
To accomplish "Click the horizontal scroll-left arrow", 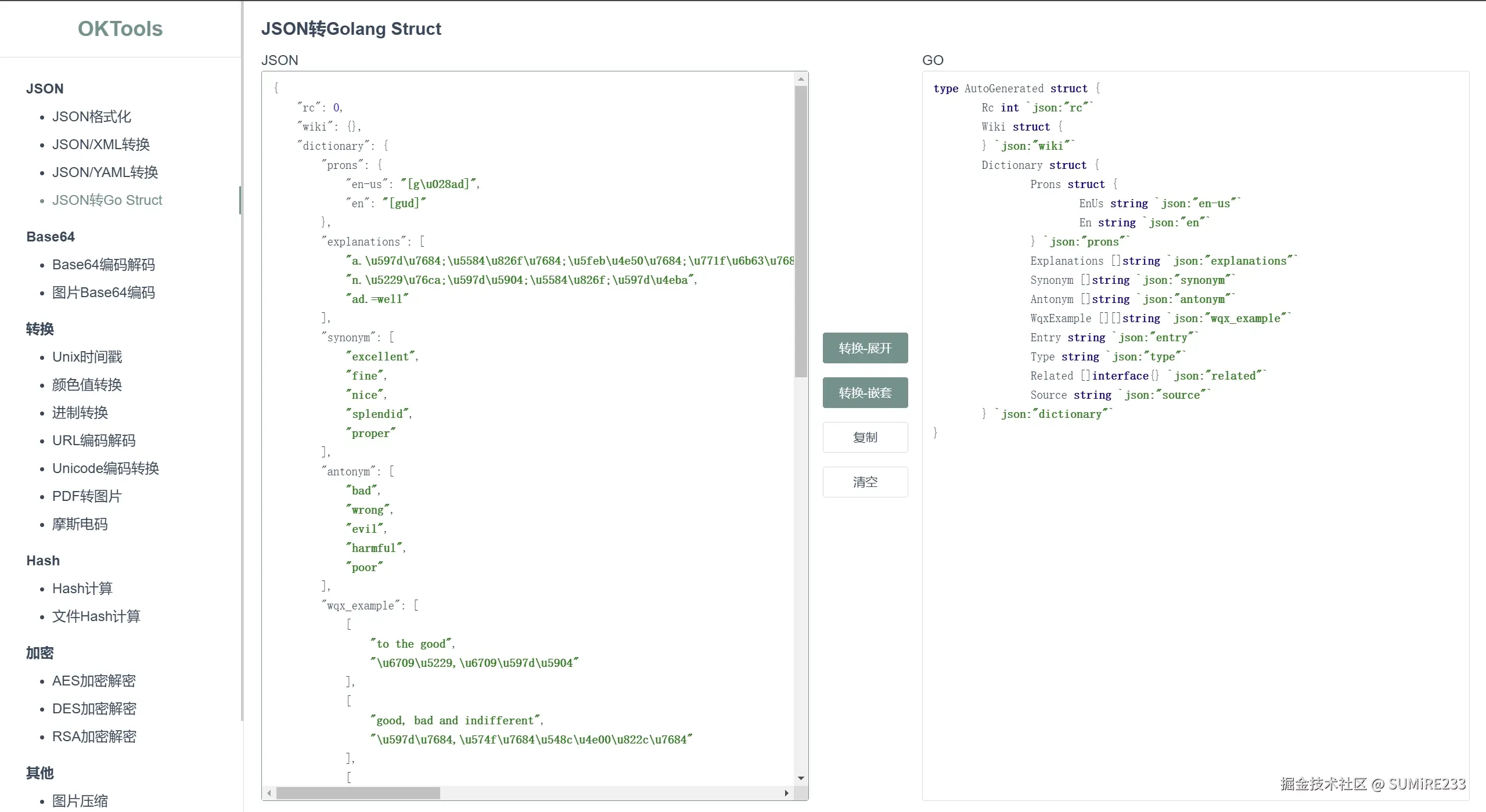I will pos(269,793).
